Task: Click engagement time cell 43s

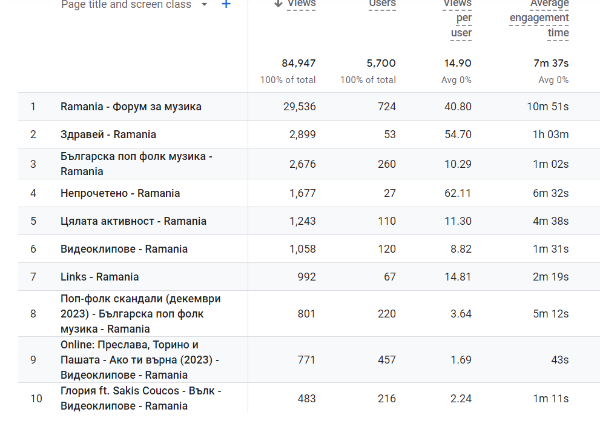Action: [x=559, y=360]
